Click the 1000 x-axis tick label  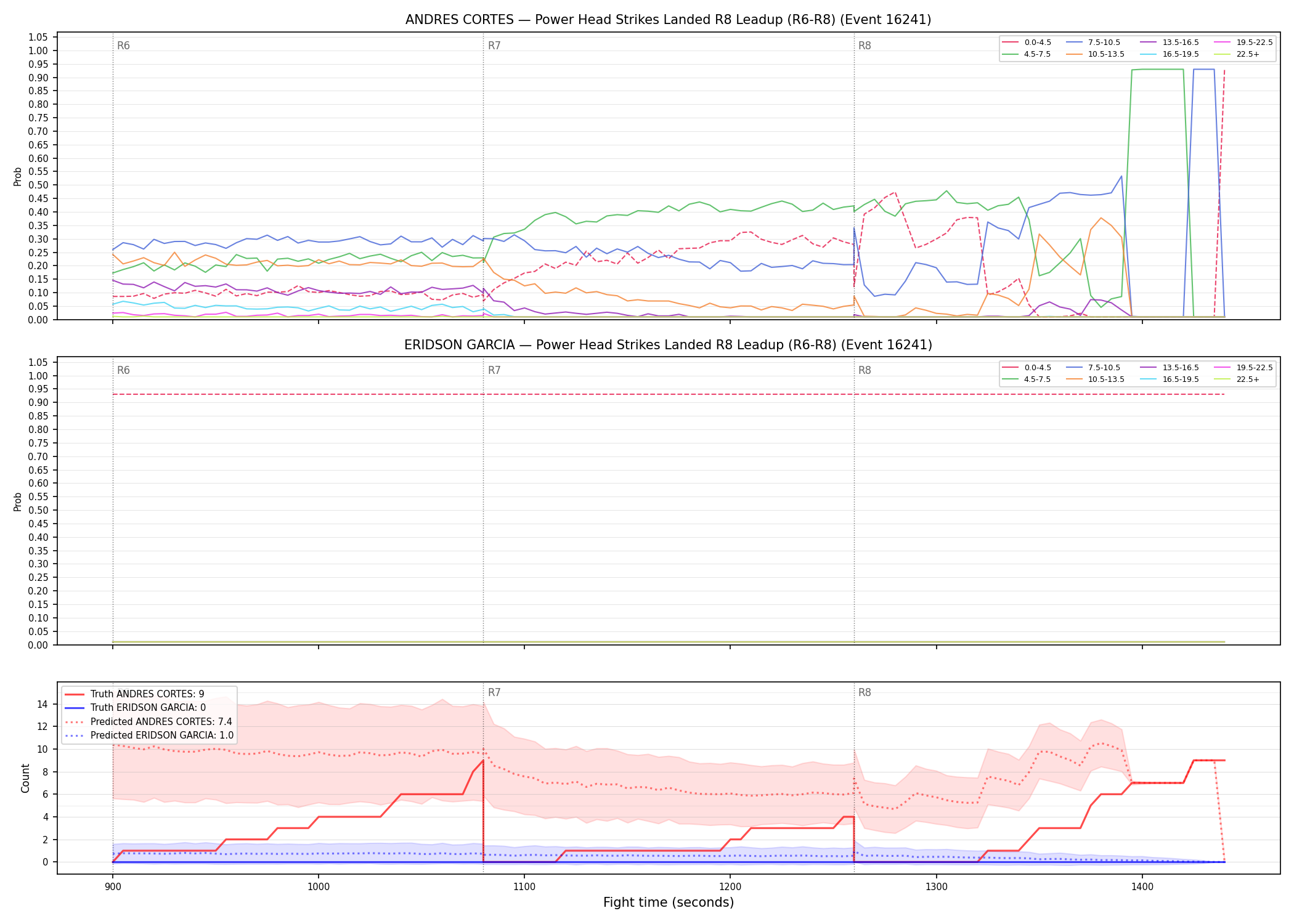point(319,886)
